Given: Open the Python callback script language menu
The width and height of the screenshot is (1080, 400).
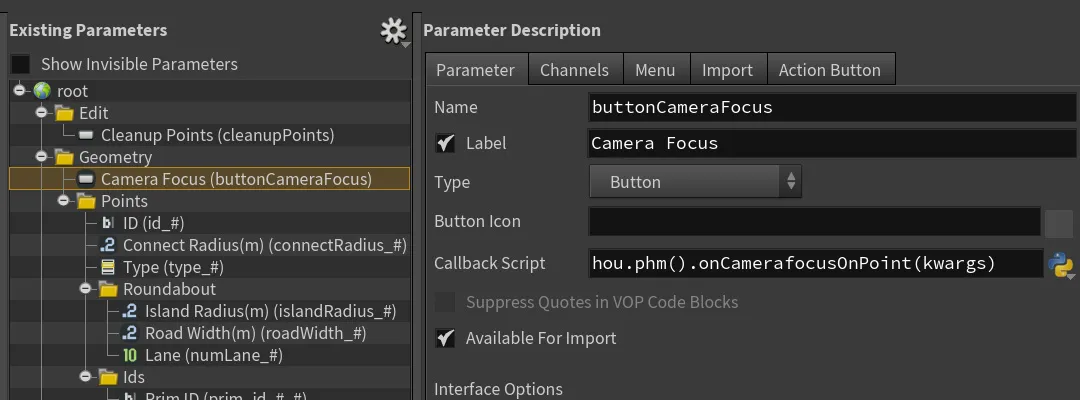Looking at the screenshot, I should point(1061,264).
